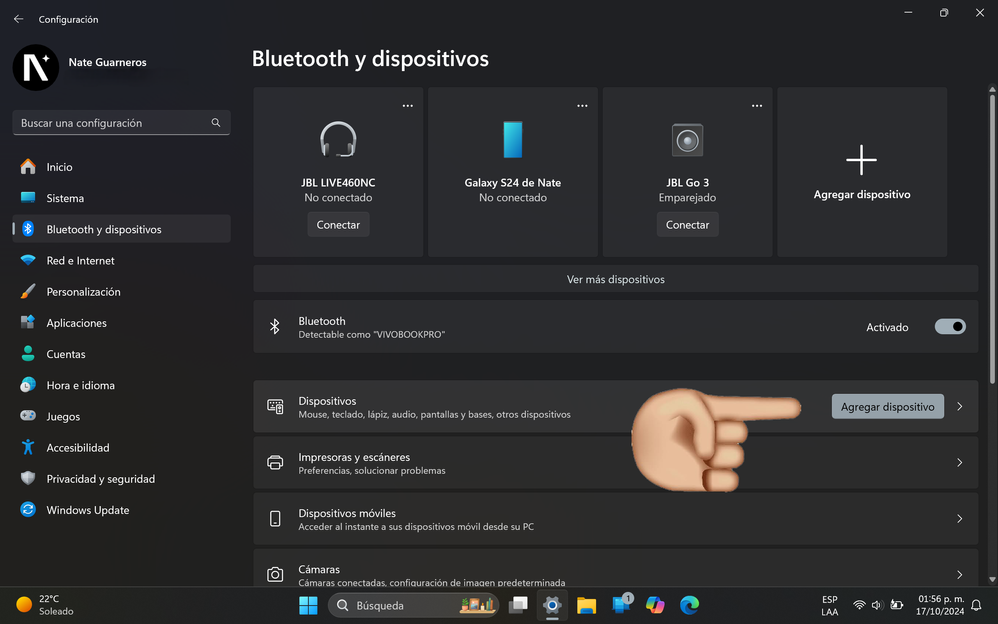Viewport: 998px width, 624px height.
Task: Click the Dispositivos móviles row title
Action: pyautogui.click(x=347, y=513)
